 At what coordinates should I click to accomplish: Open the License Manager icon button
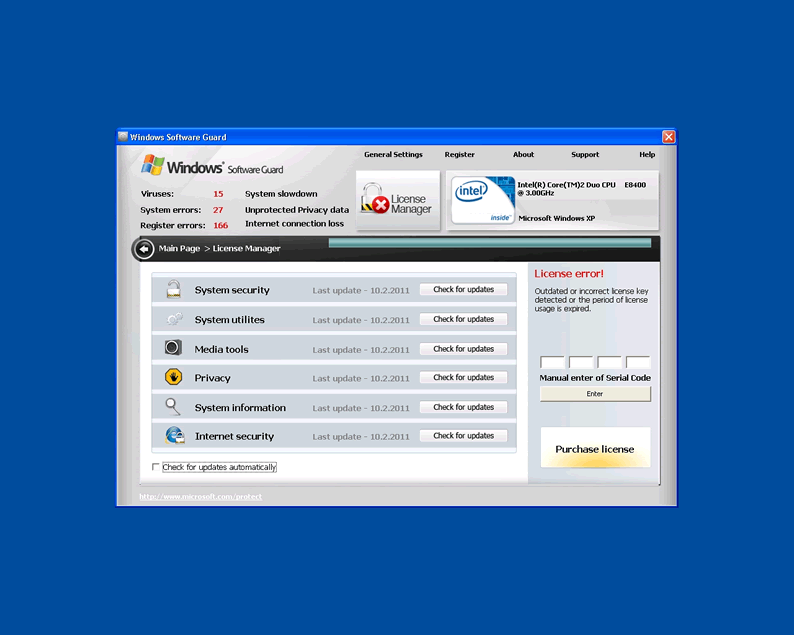pyautogui.click(x=397, y=201)
